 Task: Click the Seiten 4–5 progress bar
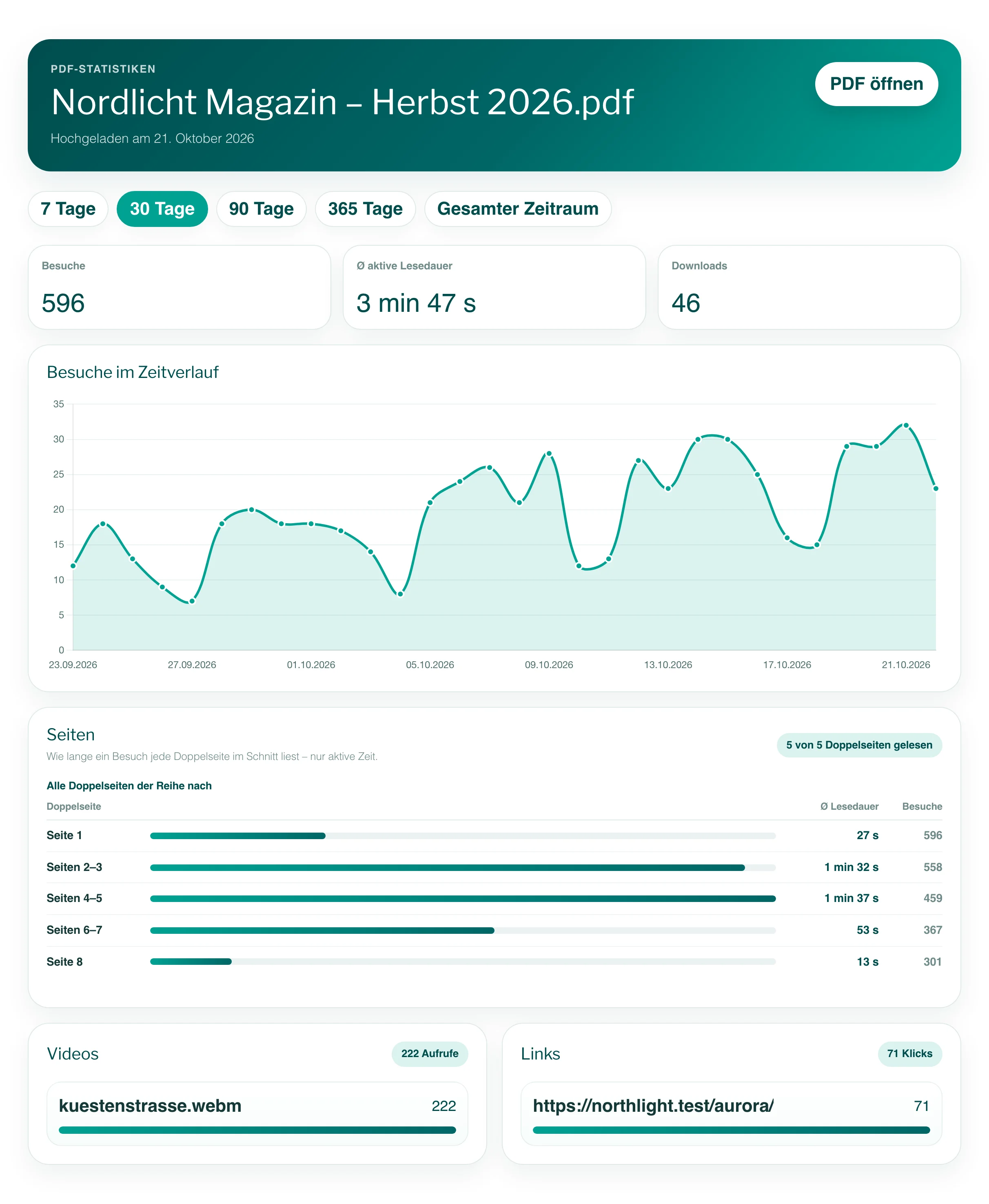463,898
